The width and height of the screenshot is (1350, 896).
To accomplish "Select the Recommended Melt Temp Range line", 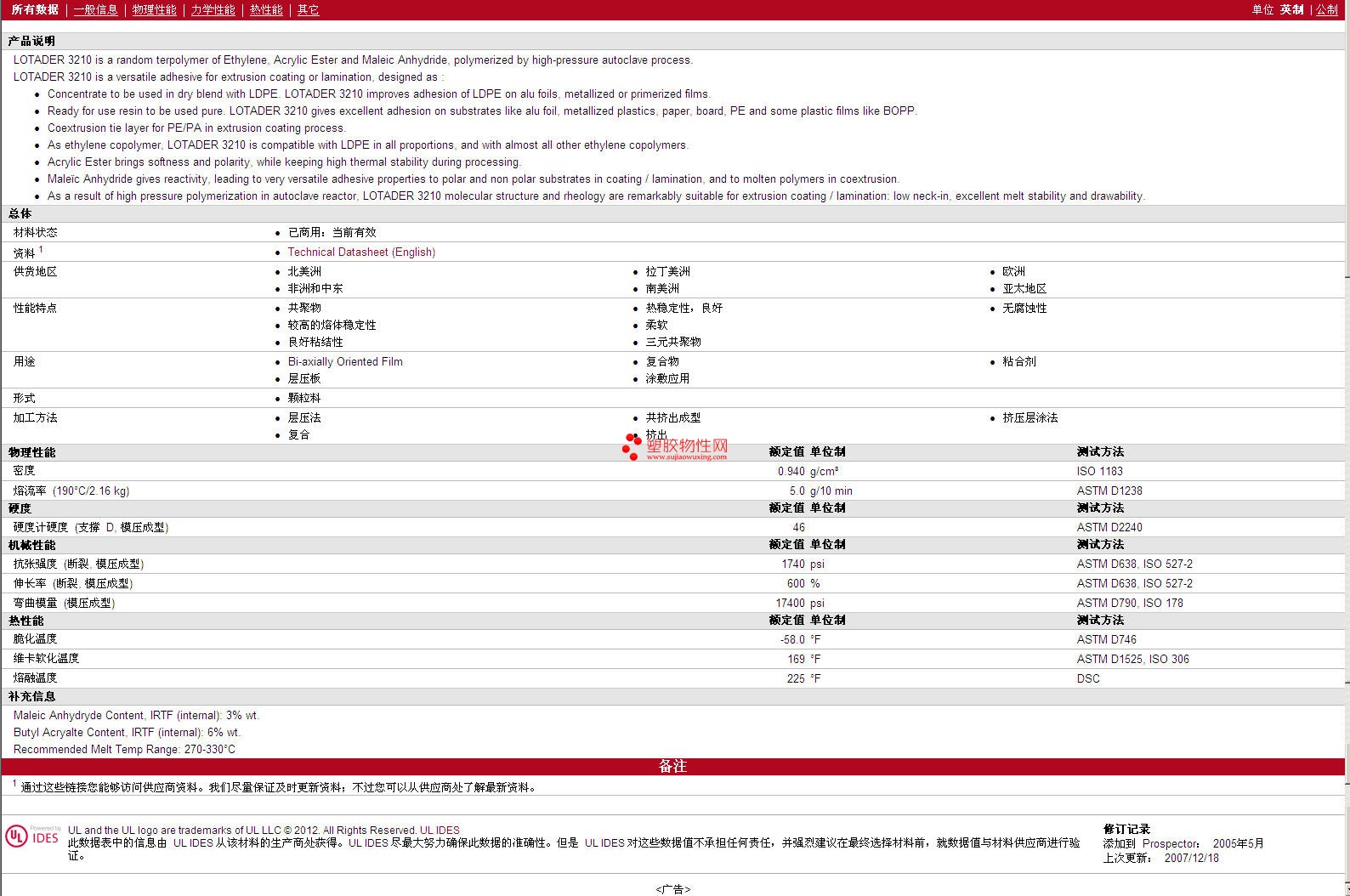I will click(124, 750).
